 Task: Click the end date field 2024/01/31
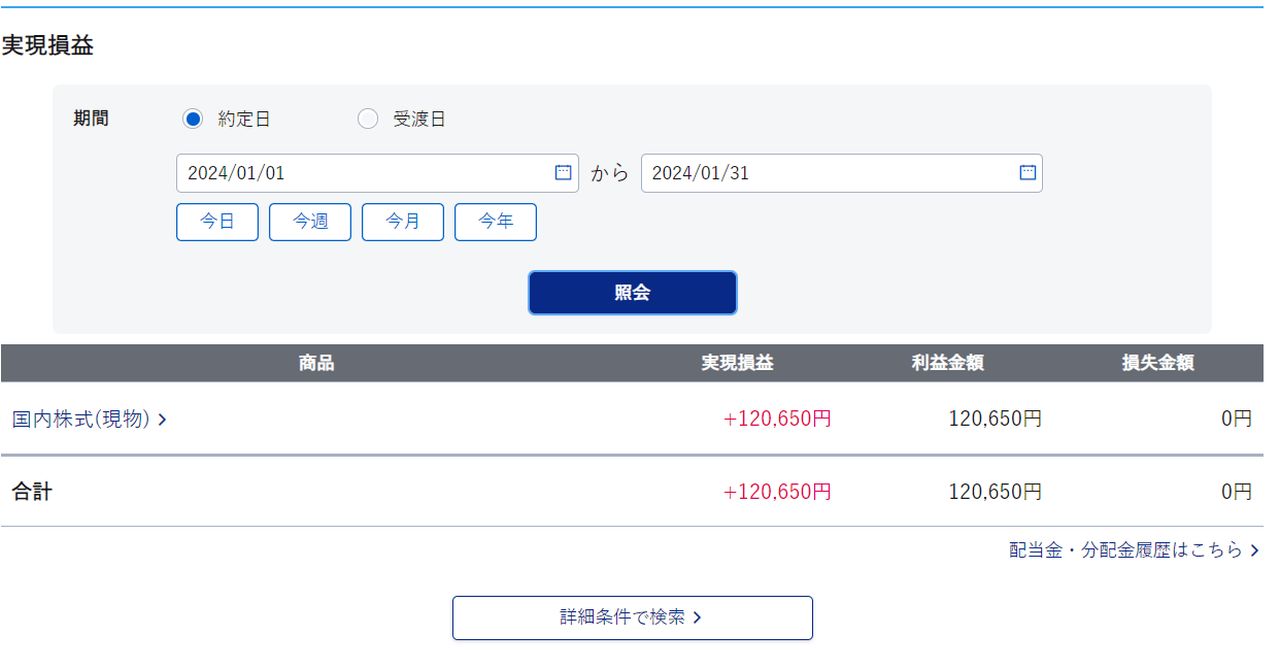[x=825, y=173]
